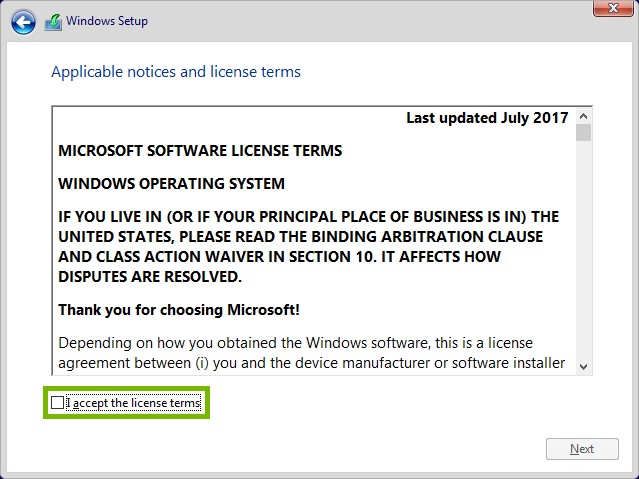Click the 'DISPUTES ARE RESOLVED.' line
Viewport: 639px width, 479px height.
(x=150, y=277)
